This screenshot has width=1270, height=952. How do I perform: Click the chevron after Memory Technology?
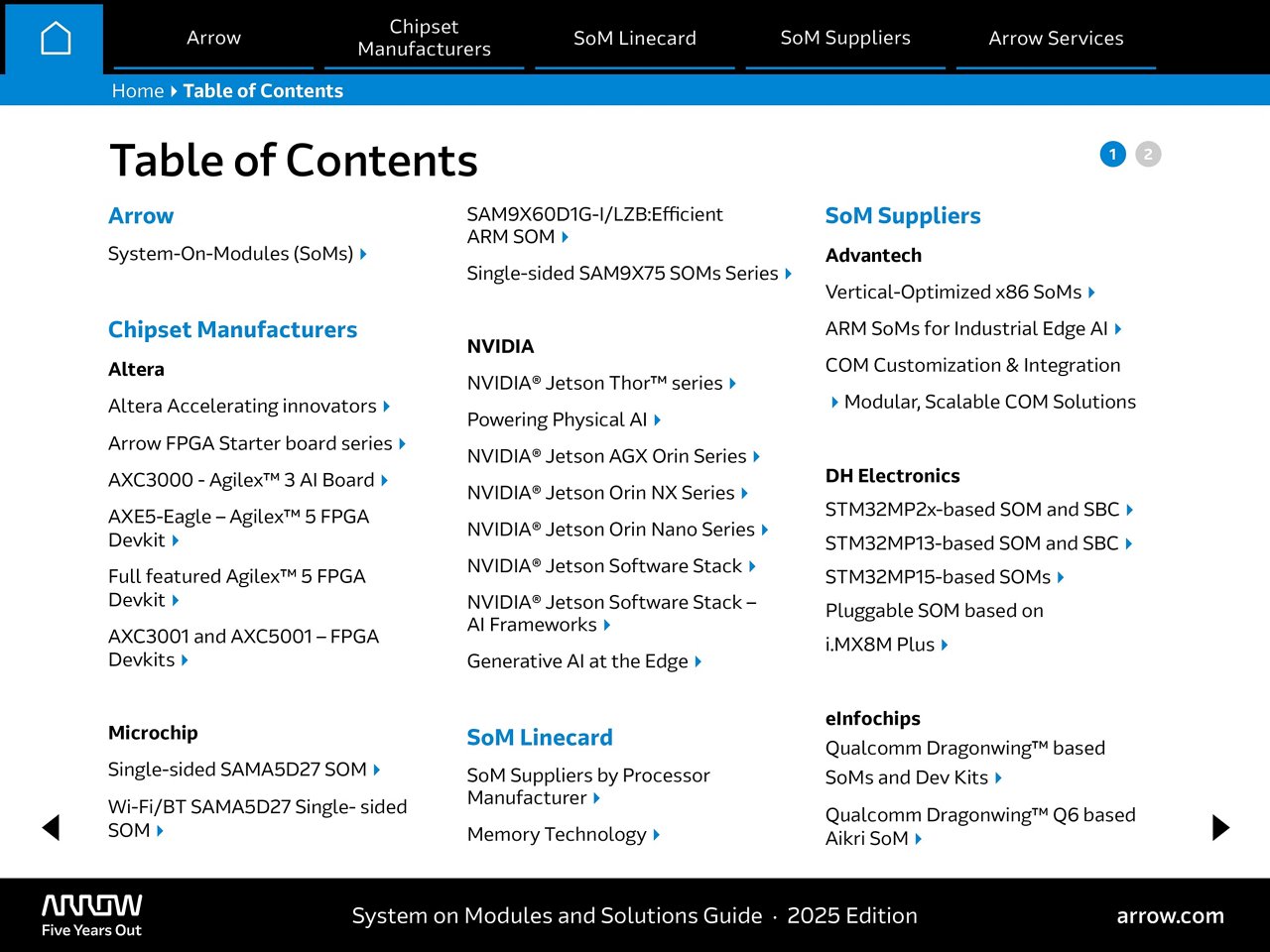coord(656,835)
